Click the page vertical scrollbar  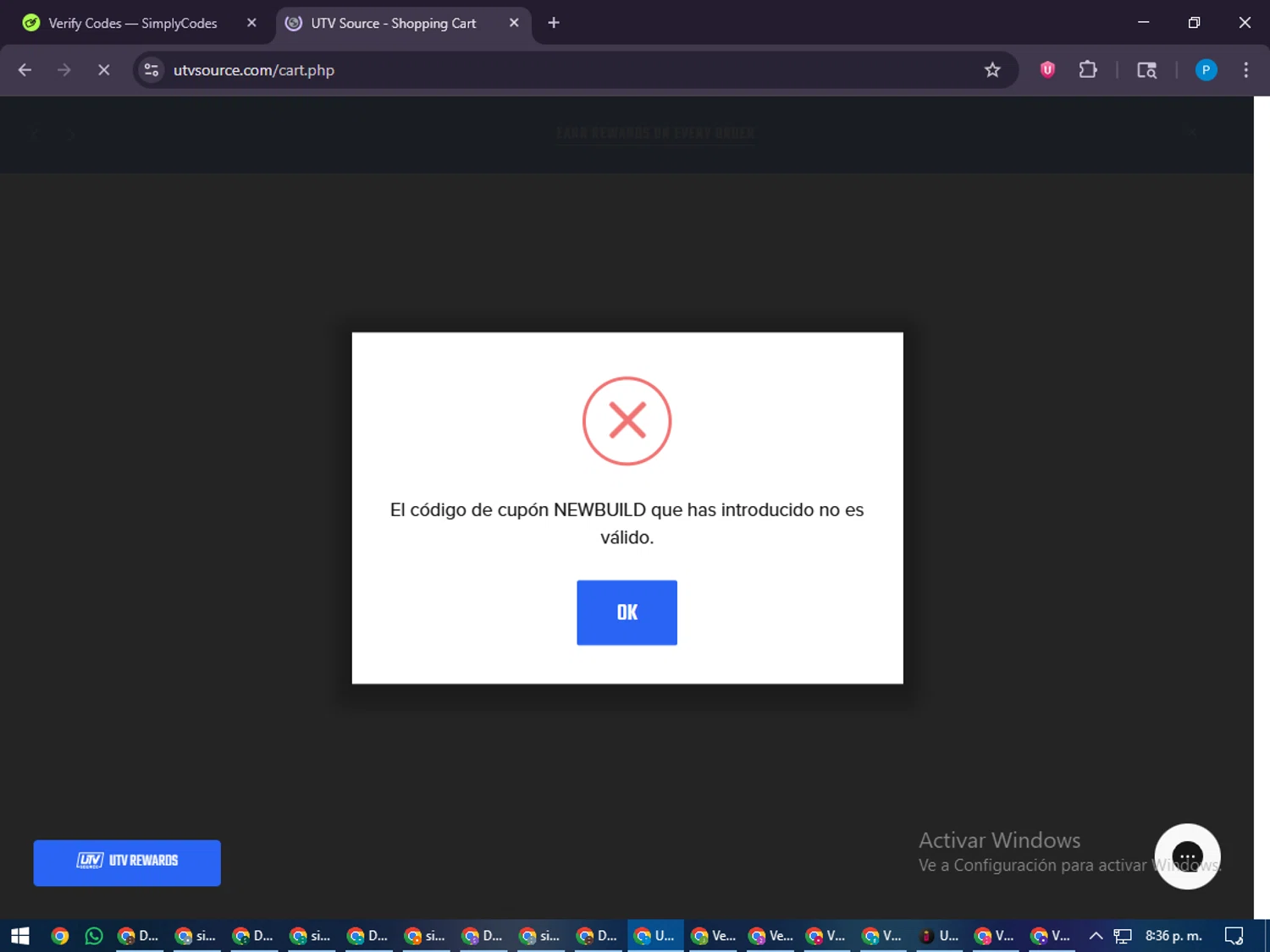1262,506
